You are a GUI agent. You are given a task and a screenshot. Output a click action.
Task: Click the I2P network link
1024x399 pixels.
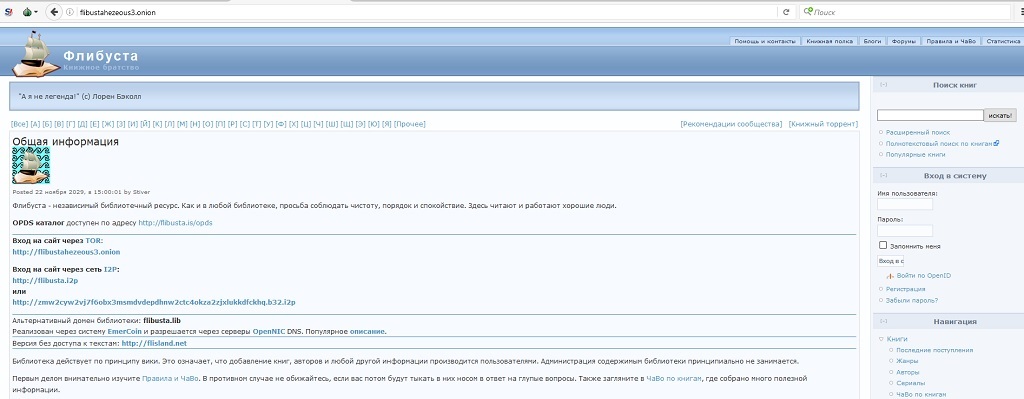pyautogui.click(x=110, y=269)
